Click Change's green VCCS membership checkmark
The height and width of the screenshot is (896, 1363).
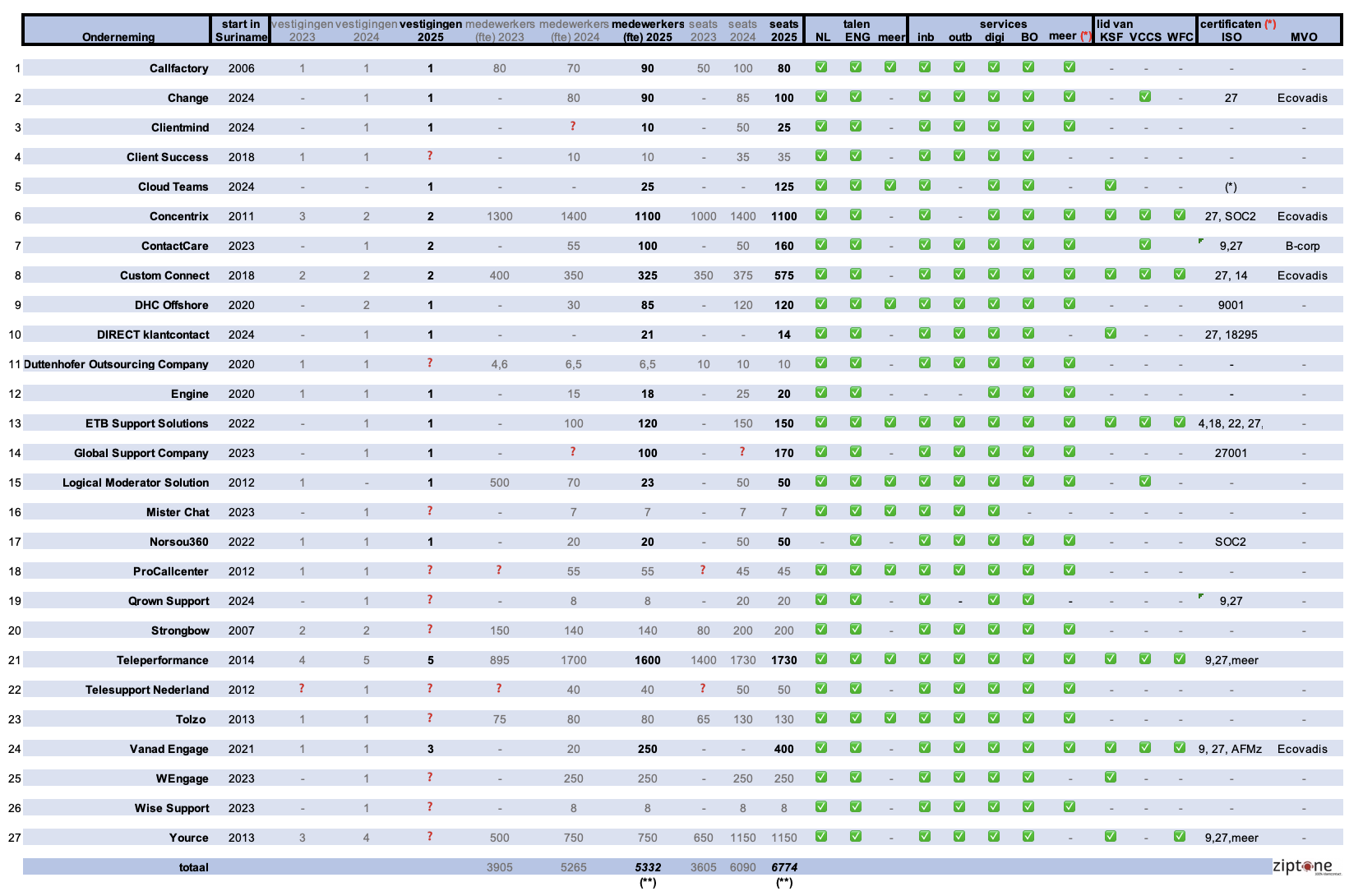click(x=1145, y=97)
